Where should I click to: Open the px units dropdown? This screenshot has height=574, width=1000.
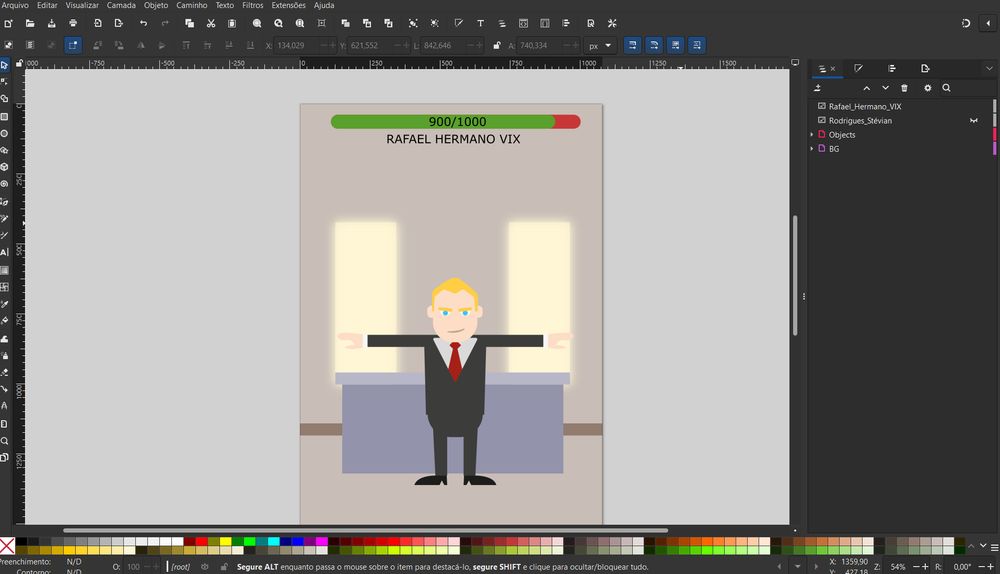tap(599, 46)
